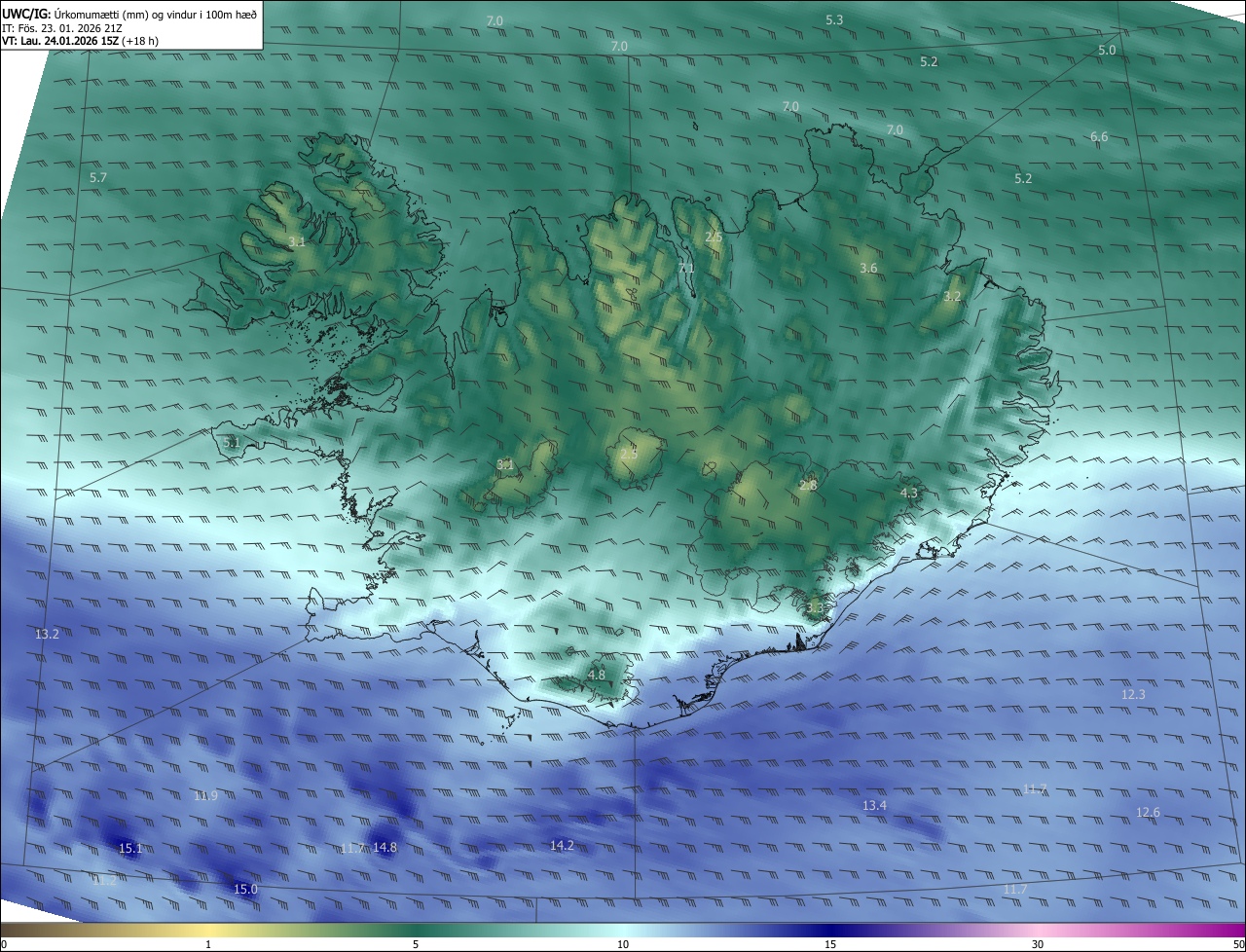Click the '5.1' value label
The height and width of the screenshot is (952, 1246).
[231, 443]
